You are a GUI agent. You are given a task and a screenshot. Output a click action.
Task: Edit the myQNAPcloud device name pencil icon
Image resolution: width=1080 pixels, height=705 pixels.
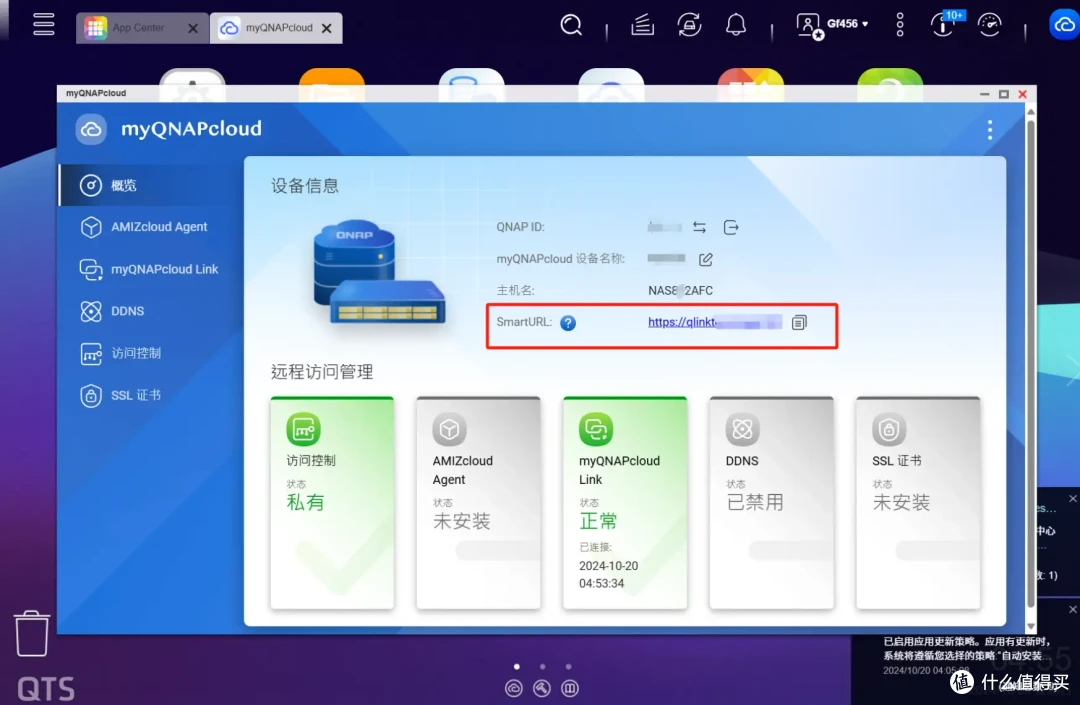705,260
